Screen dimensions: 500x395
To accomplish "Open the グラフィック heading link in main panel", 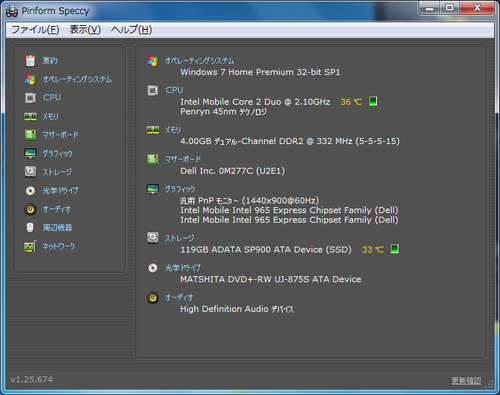I will point(180,189).
